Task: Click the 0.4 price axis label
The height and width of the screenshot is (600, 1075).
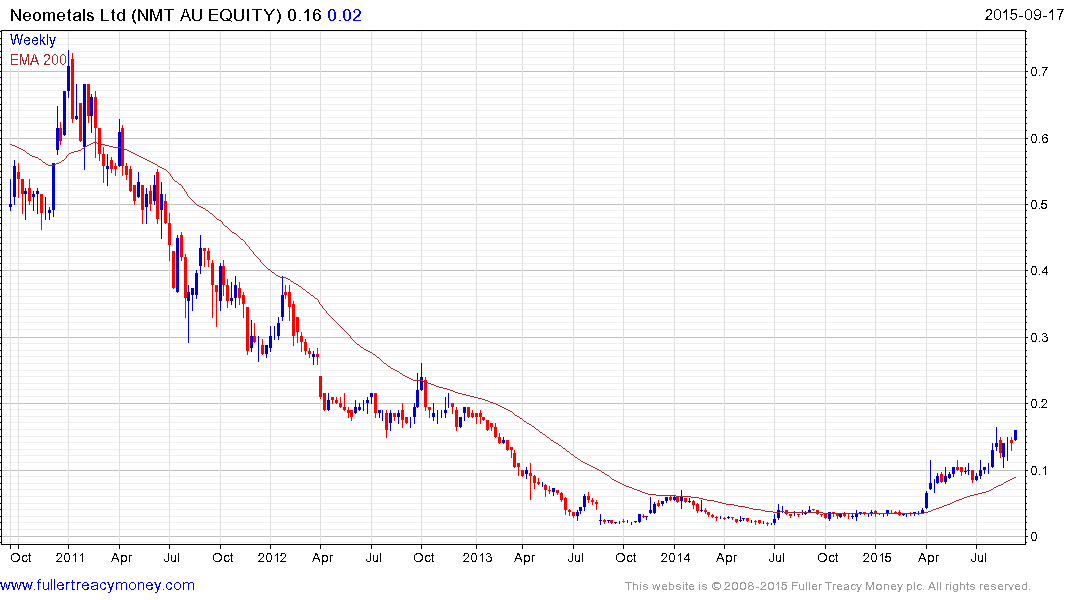Action: [1039, 271]
